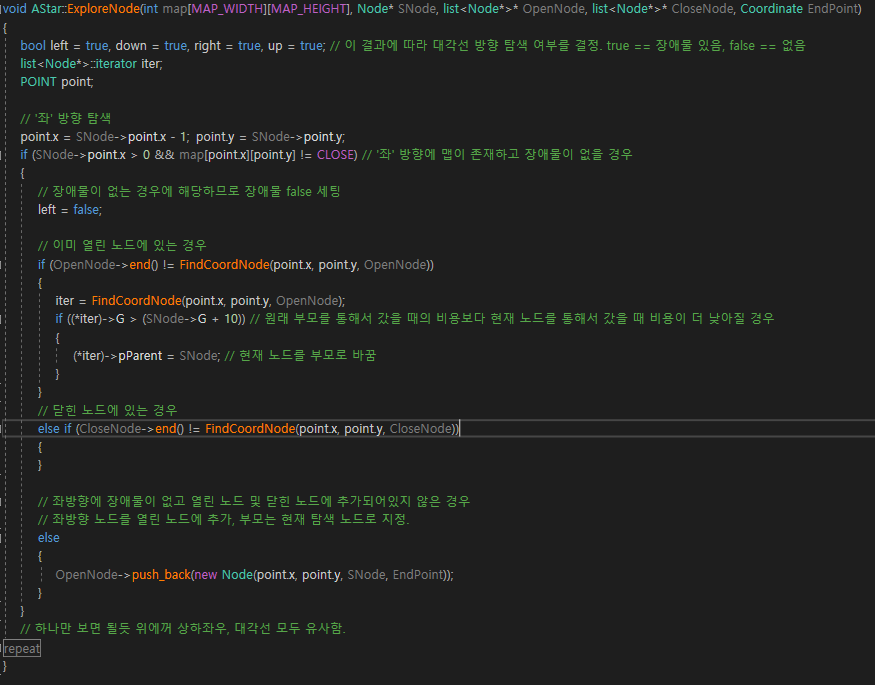Click 'SNode' on the pParent assignment line
Image resolution: width=875 pixels, height=685 pixels.
click(199, 355)
